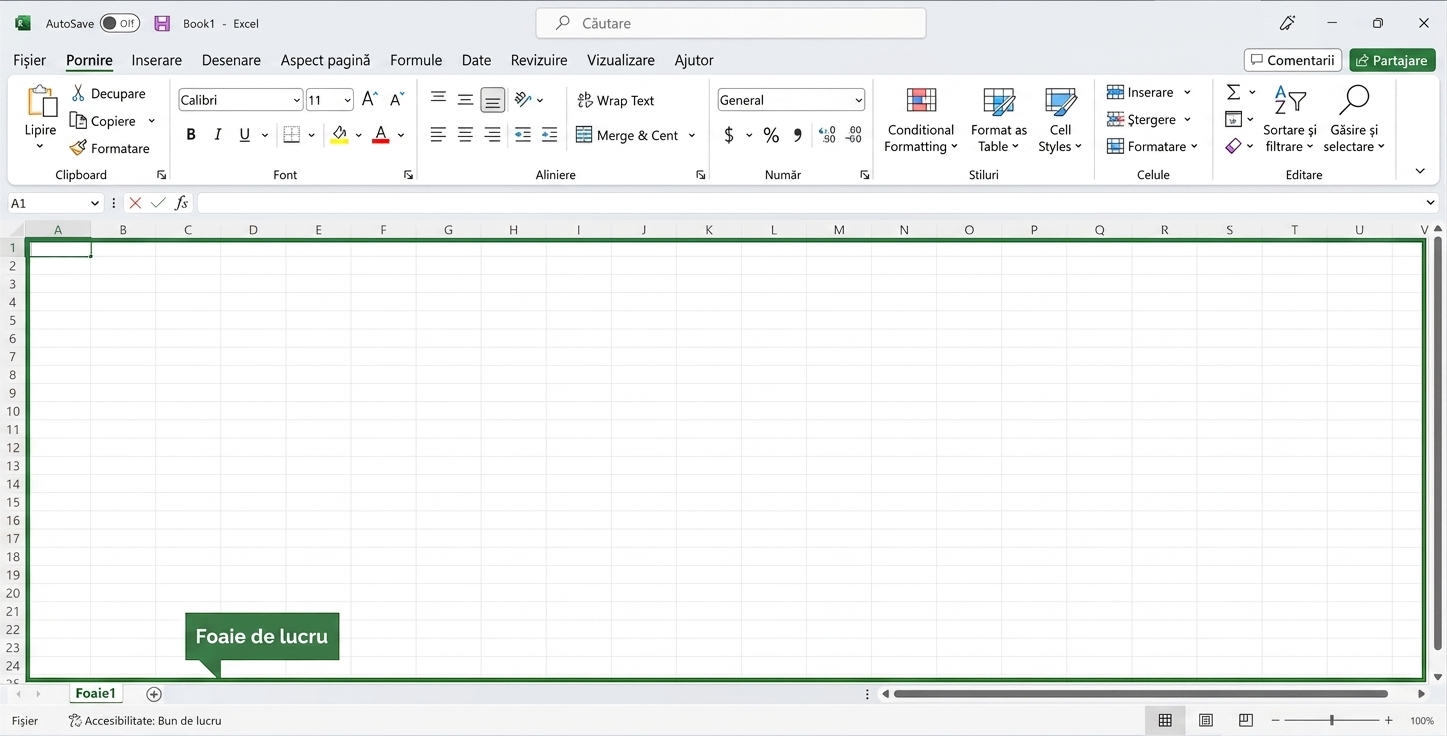Click the AutoSum sigma icon

coord(1233,92)
